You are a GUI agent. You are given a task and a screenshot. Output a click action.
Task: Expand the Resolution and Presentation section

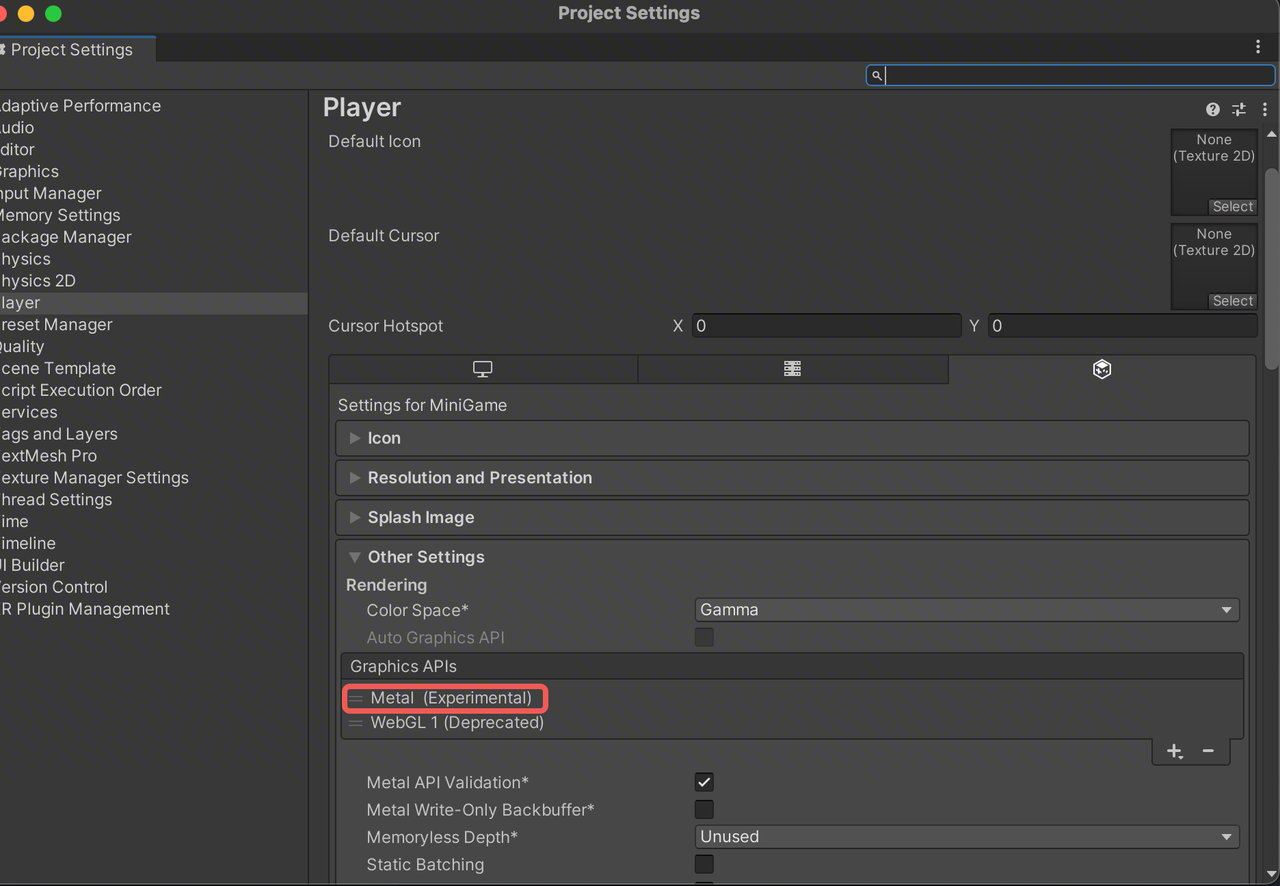(x=479, y=478)
